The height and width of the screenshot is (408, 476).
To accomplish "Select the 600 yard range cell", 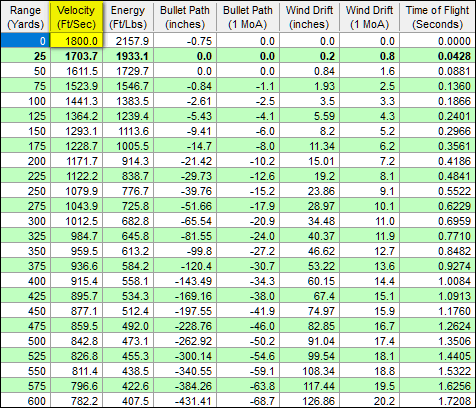I will coord(25,400).
